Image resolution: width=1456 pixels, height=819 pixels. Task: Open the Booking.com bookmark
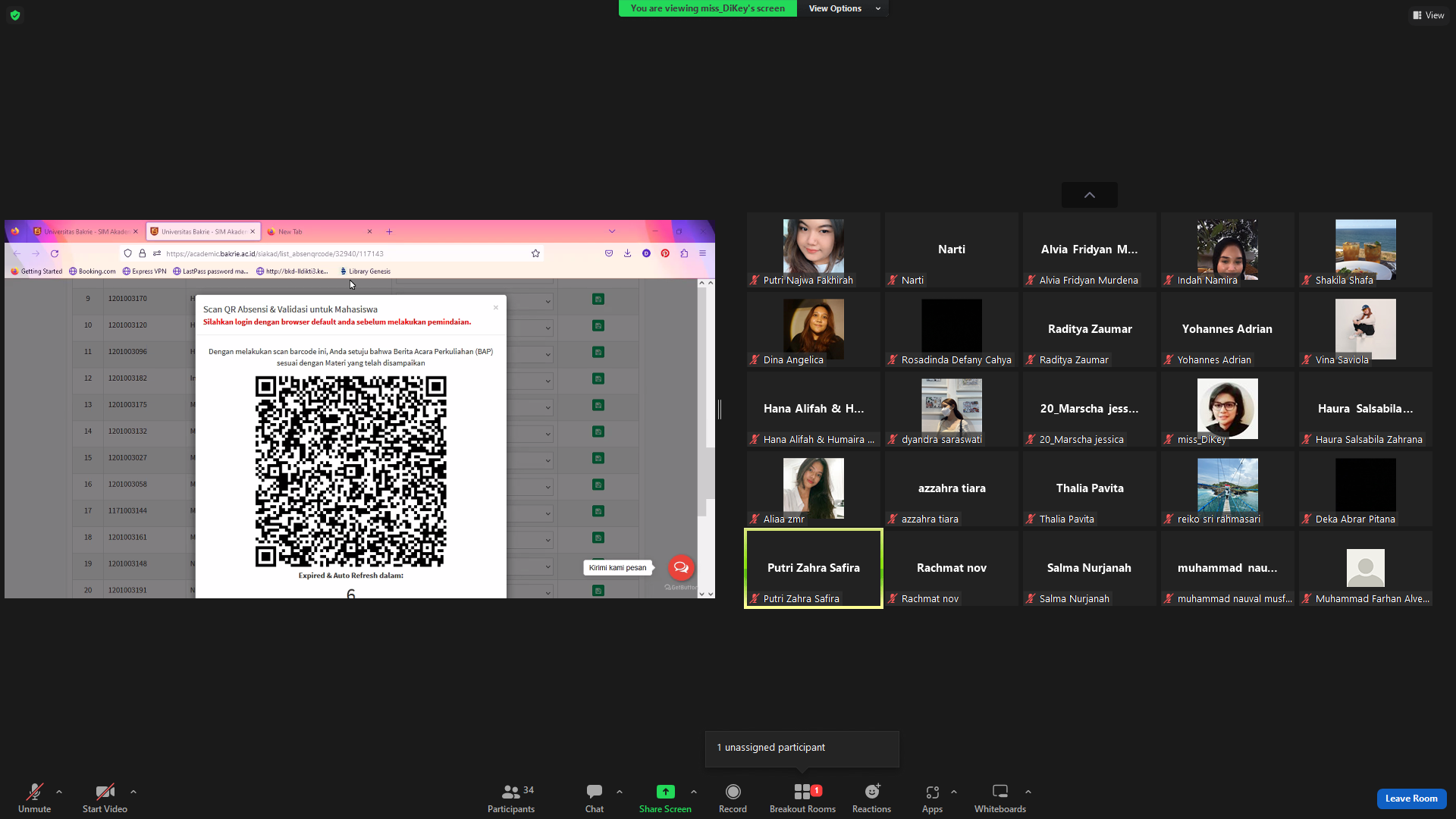tap(93, 271)
